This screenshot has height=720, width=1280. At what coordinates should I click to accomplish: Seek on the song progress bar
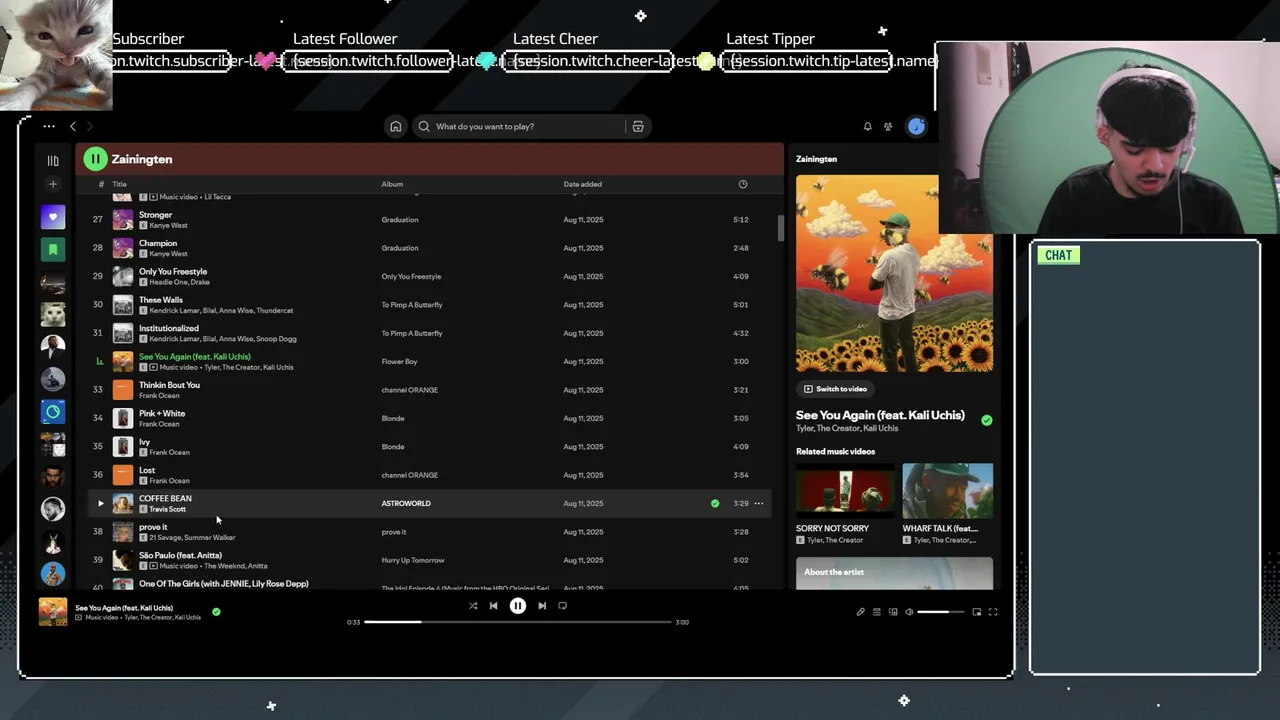pos(518,622)
